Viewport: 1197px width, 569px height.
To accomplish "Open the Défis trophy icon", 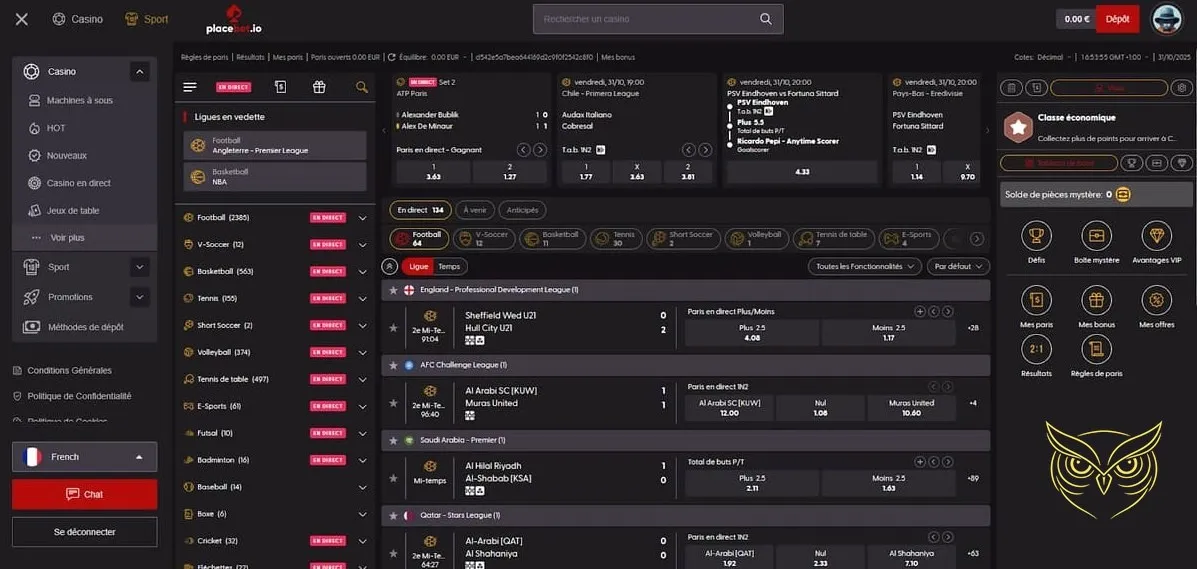I will click(1036, 237).
